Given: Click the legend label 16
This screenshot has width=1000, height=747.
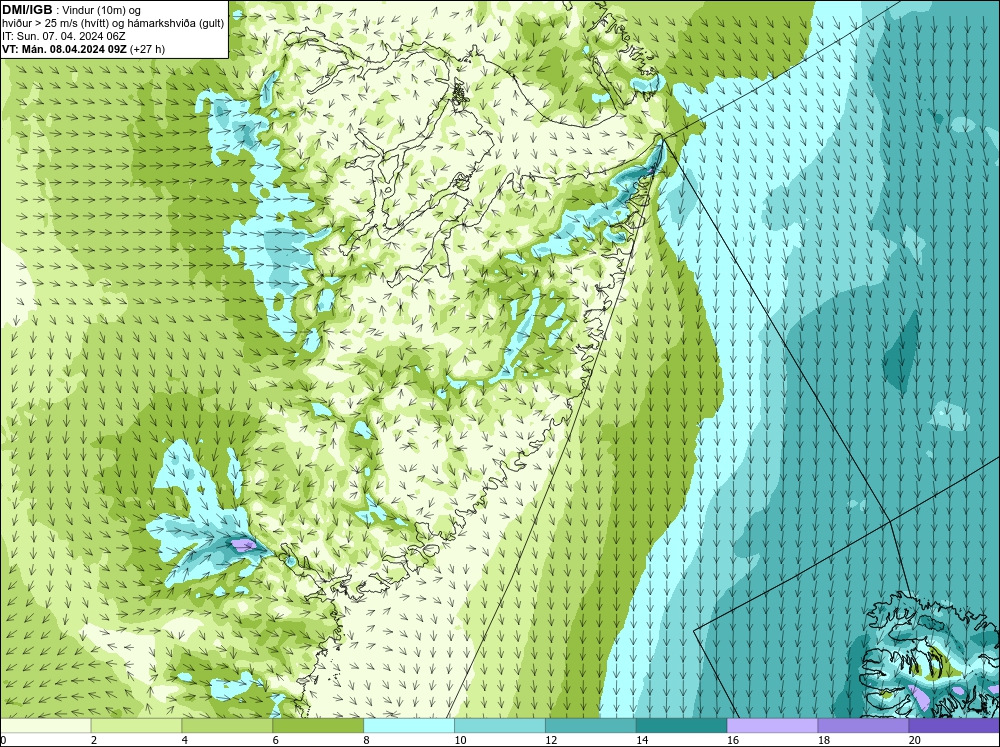Looking at the screenshot, I should coord(733,740).
